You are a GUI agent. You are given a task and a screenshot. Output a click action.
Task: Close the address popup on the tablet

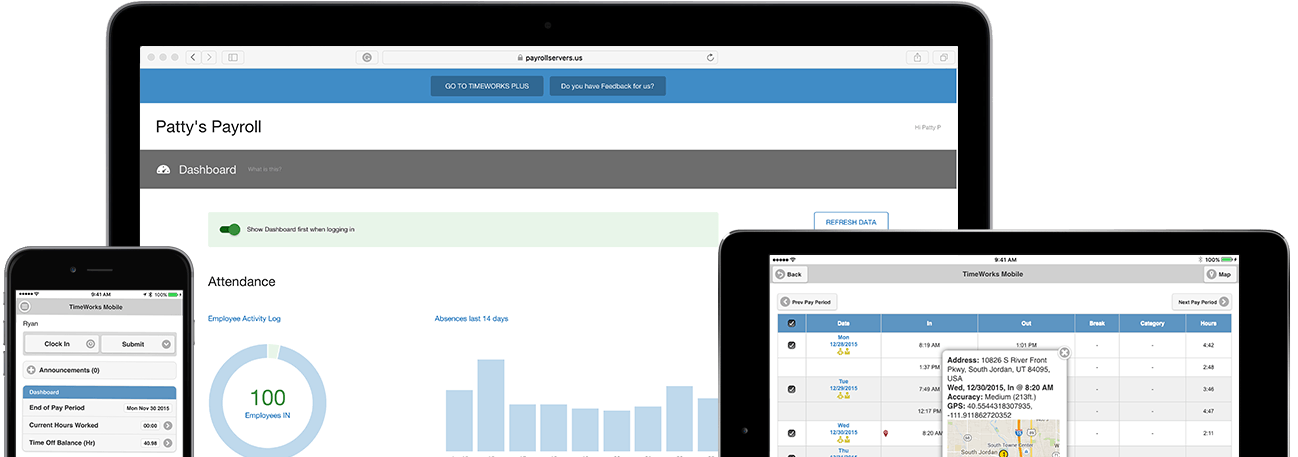pos(1064,352)
